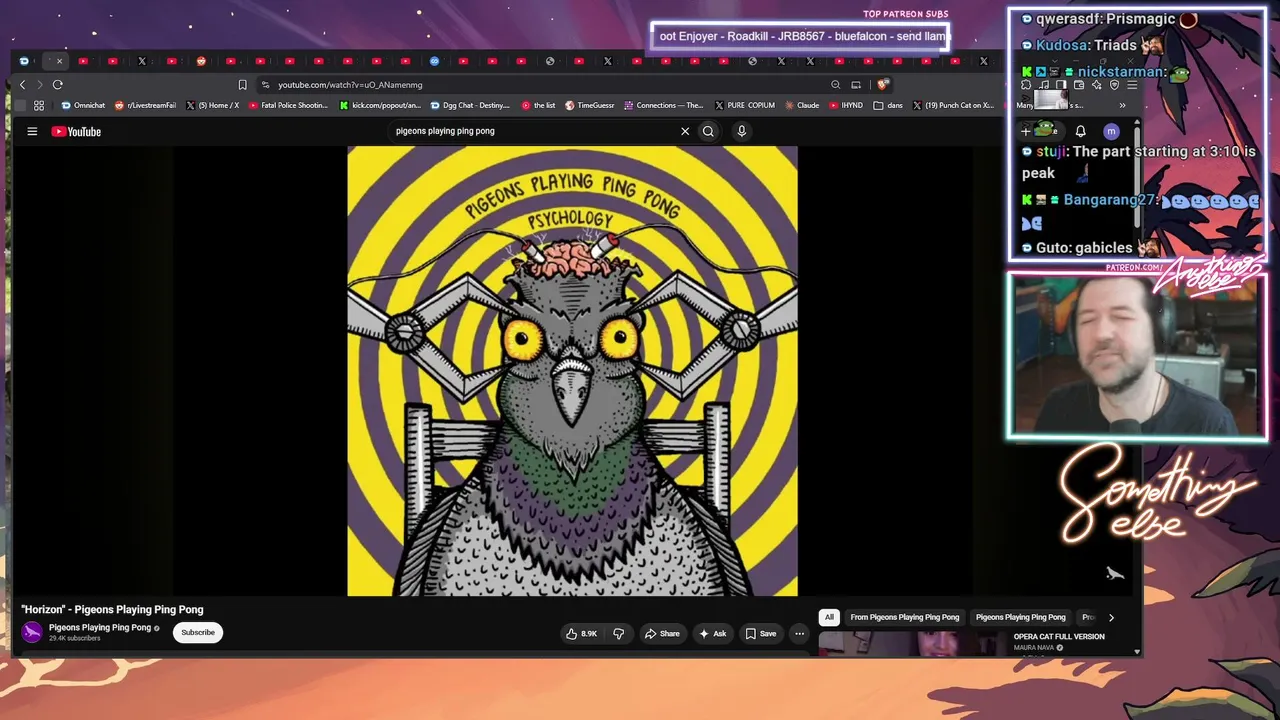This screenshot has width=1280, height=720.
Task: Open the browser wallet icon
Action: tap(1079, 85)
